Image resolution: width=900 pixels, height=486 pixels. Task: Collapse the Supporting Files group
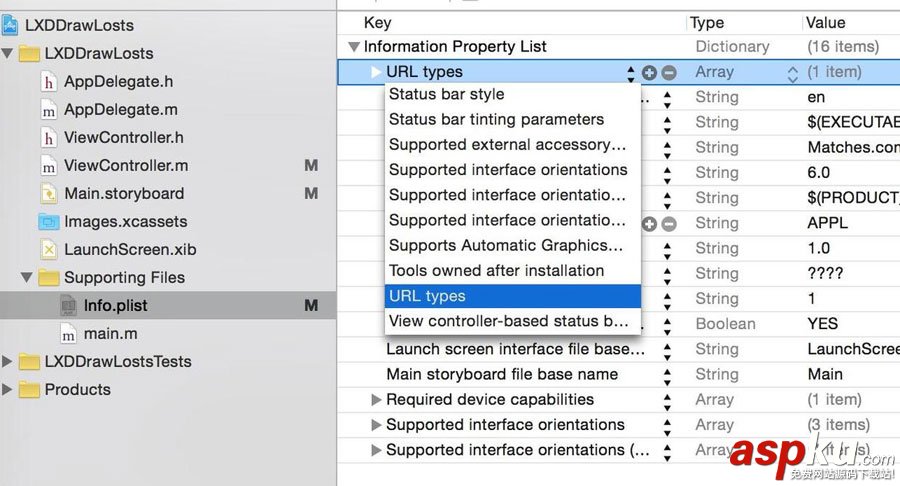[x=27, y=278]
